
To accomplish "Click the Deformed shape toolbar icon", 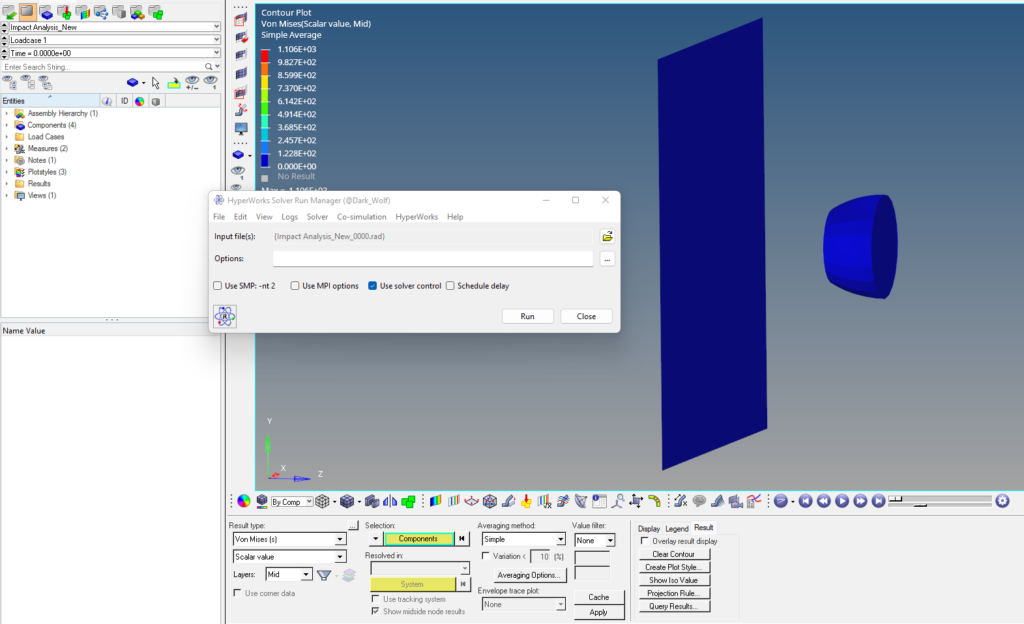I will coord(508,501).
